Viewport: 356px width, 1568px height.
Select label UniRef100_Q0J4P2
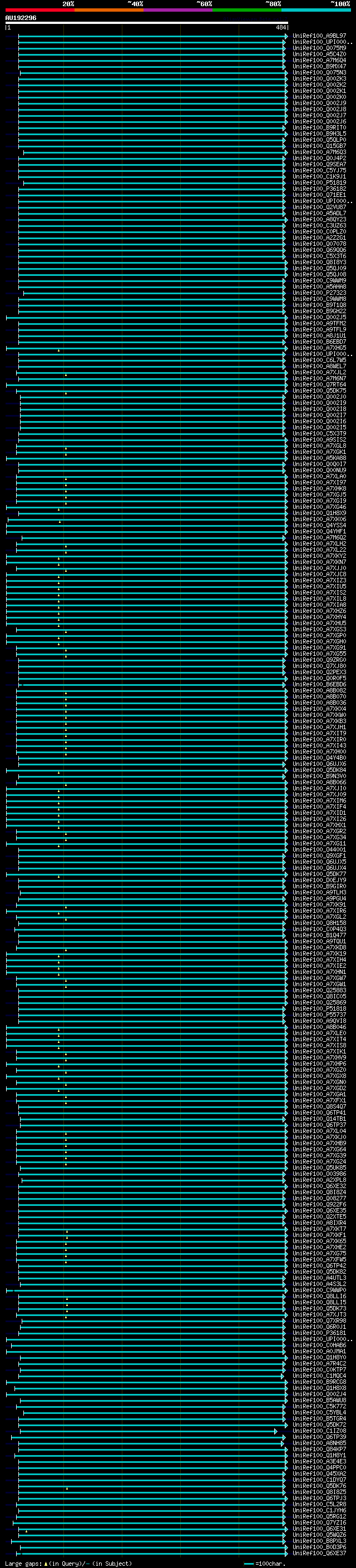pyautogui.click(x=319, y=159)
